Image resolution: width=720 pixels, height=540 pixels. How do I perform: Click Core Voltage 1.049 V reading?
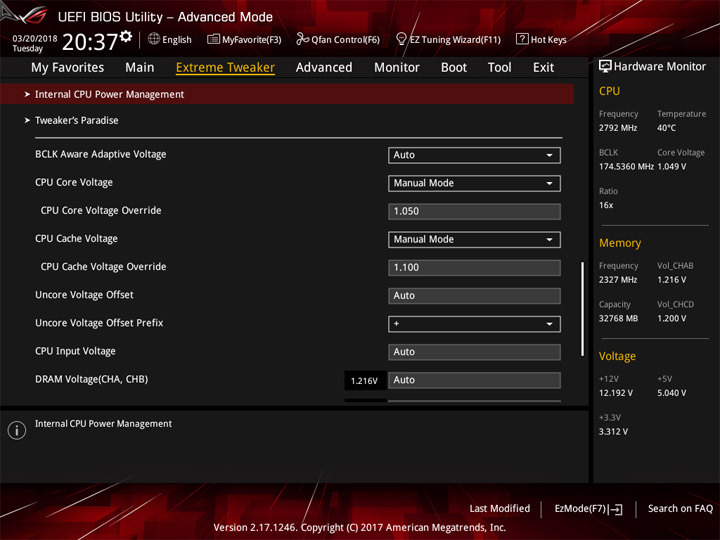(671, 166)
